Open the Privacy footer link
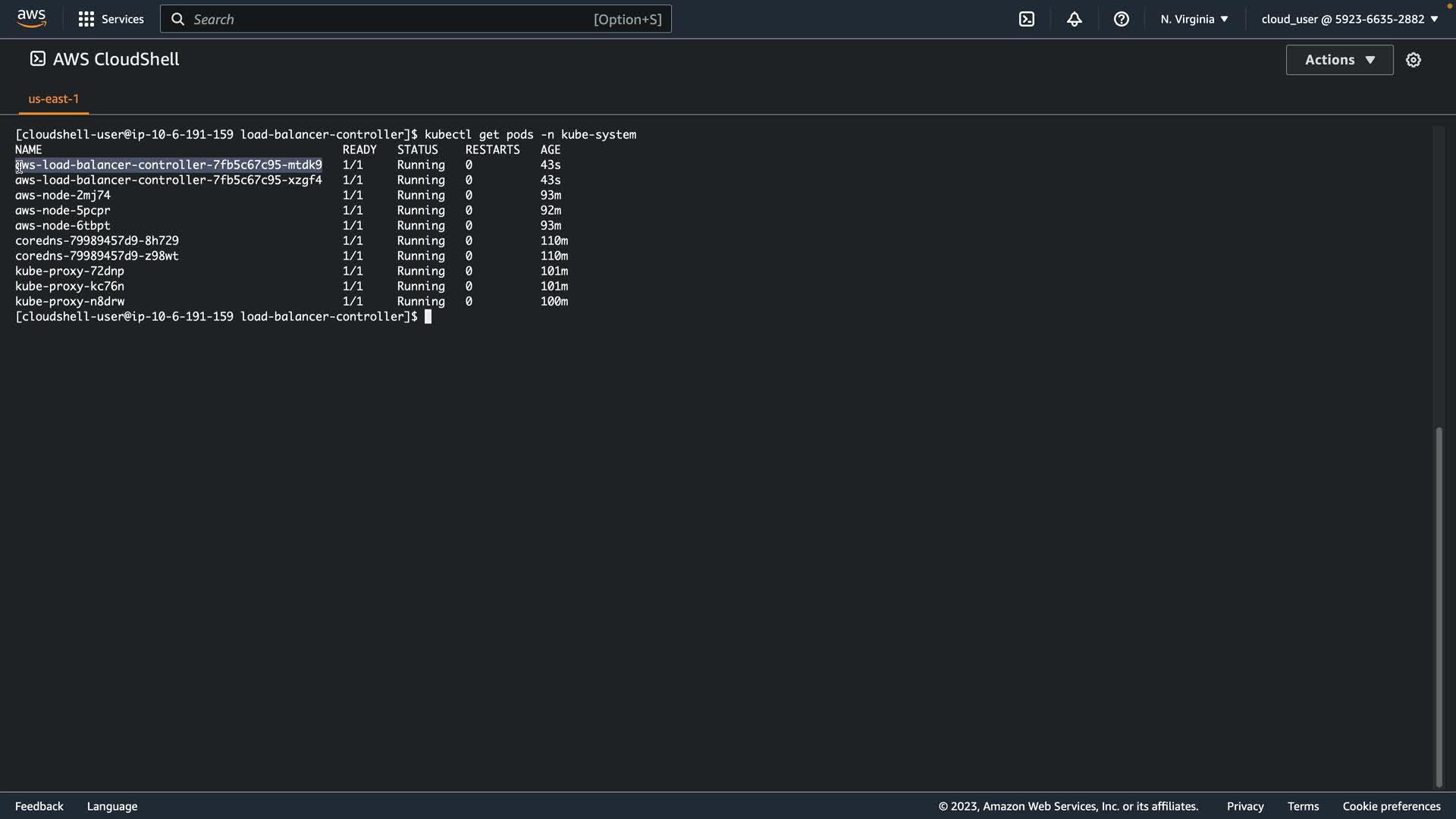This screenshot has width=1456, height=819. tap(1244, 806)
